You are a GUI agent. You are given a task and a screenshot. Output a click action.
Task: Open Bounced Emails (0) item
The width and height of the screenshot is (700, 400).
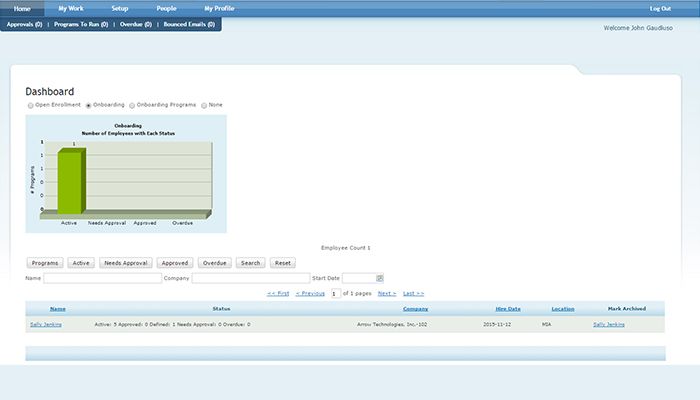(189, 24)
